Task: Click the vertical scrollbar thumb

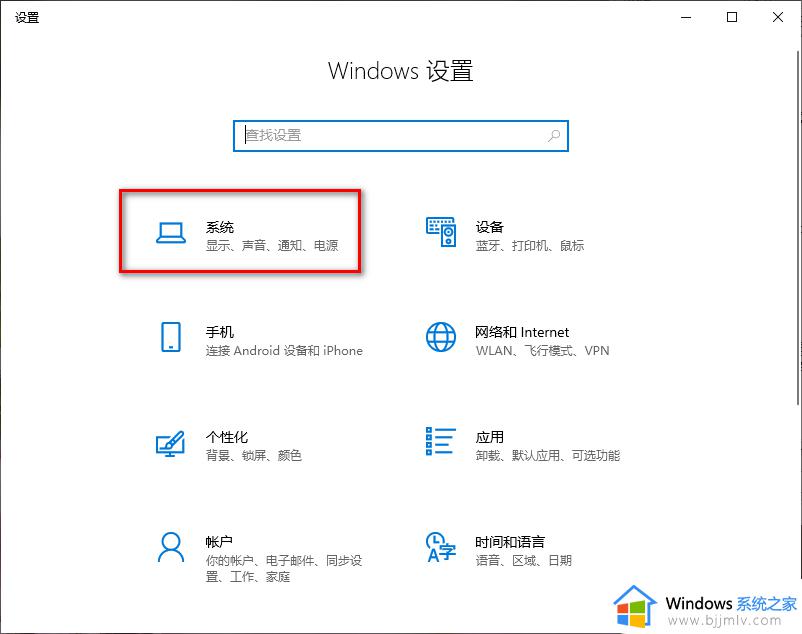Action: click(x=798, y=228)
